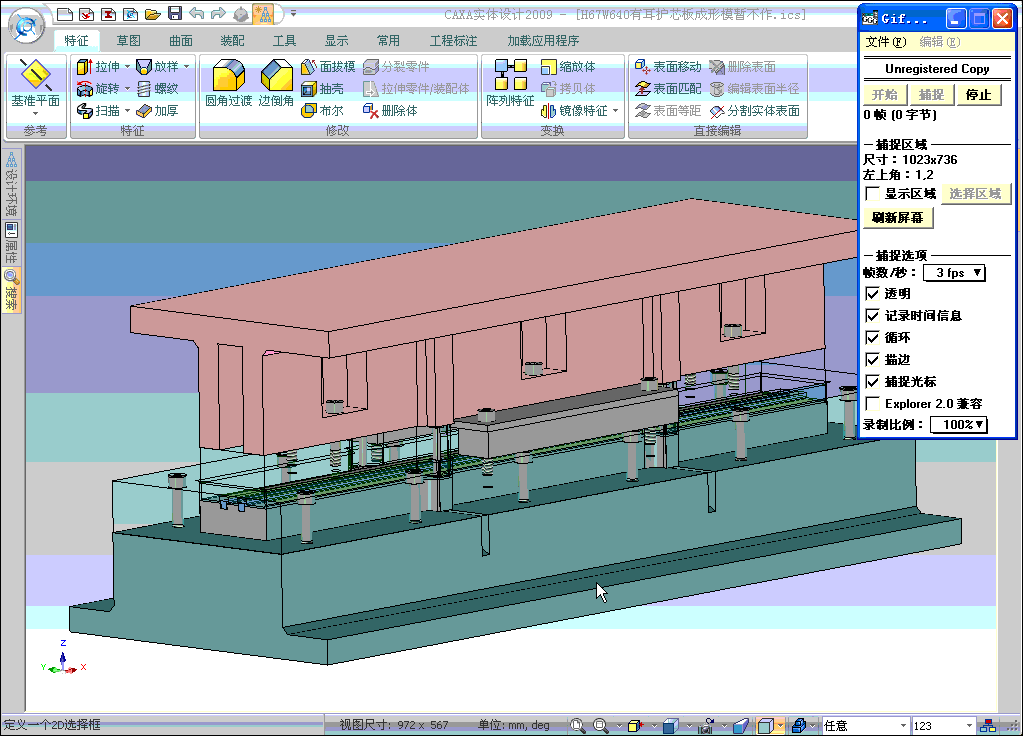Switch to the 工具 tools tab
The height and width of the screenshot is (736, 1023).
[284, 40]
